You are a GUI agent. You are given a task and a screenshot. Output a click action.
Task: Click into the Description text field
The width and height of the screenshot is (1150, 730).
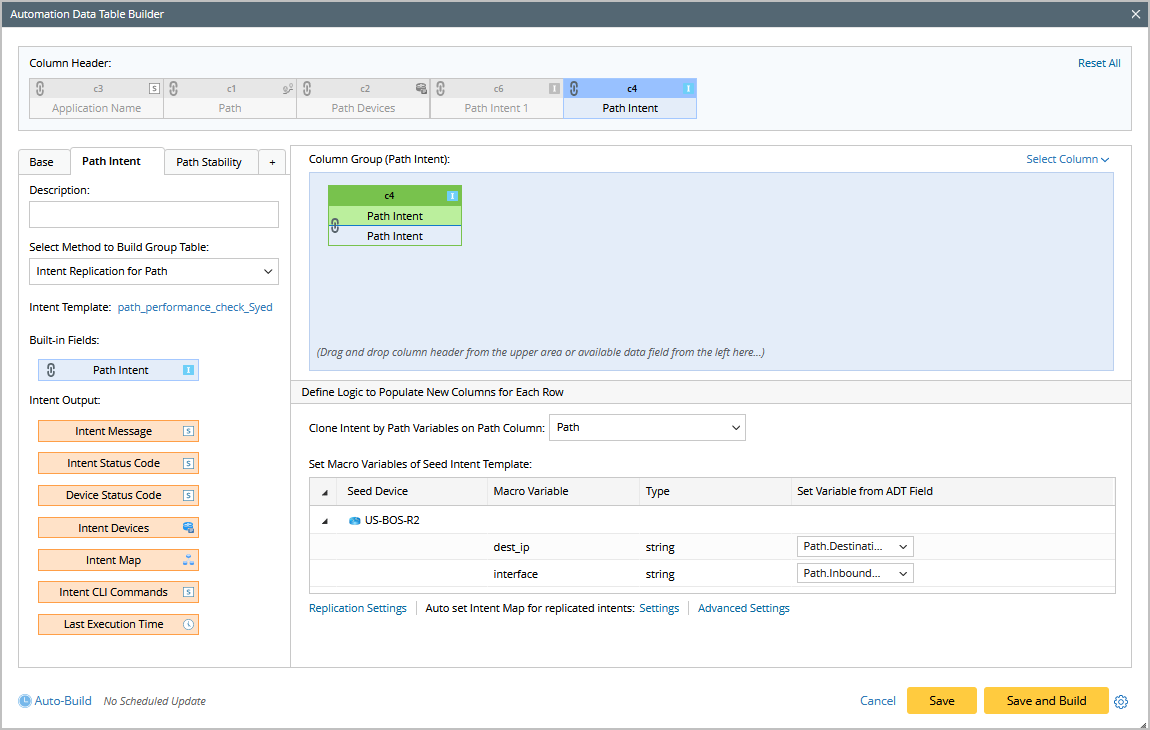coord(154,214)
